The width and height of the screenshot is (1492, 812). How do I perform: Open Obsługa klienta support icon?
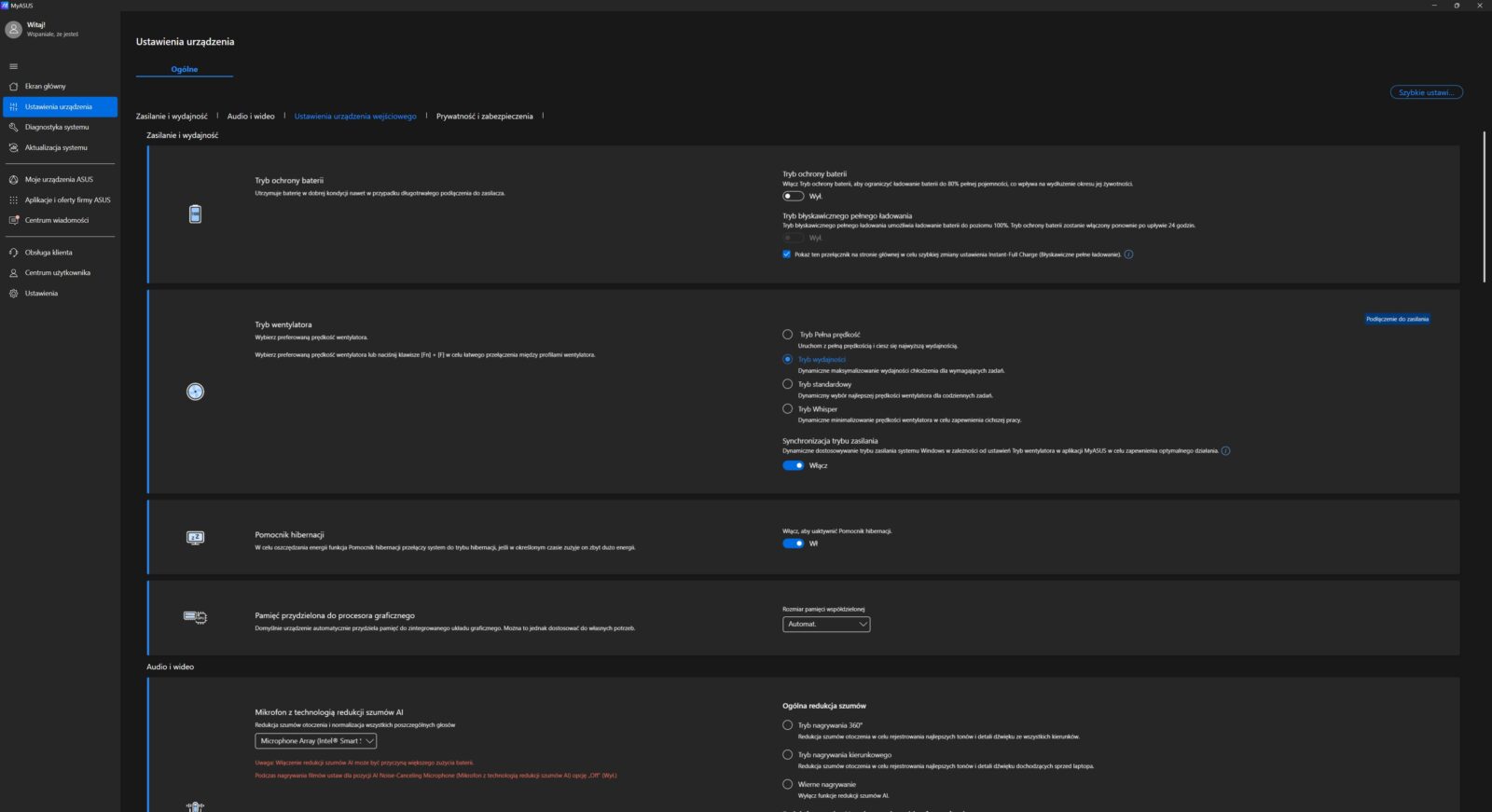coord(13,253)
